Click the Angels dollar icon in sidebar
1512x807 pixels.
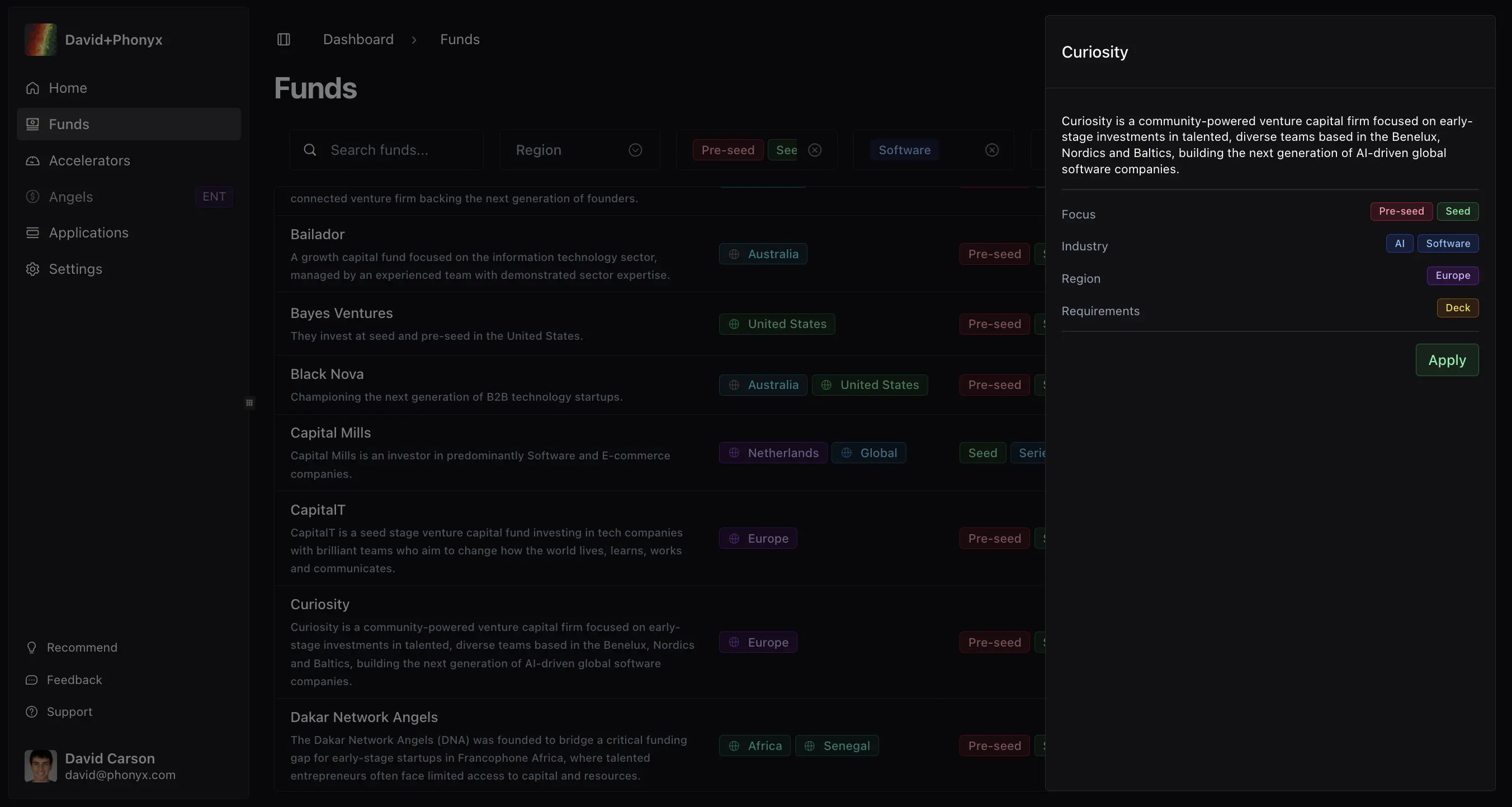[x=33, y=197]
